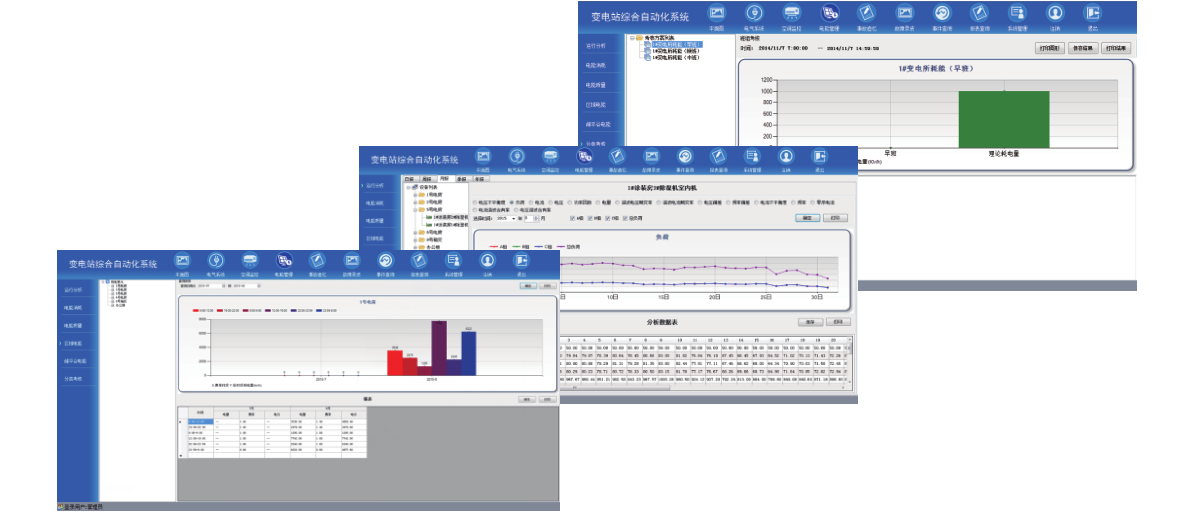Toggle the 总负荷 checkbox
The height and width of the screenshot is (517, 1192).
[627, 217]
